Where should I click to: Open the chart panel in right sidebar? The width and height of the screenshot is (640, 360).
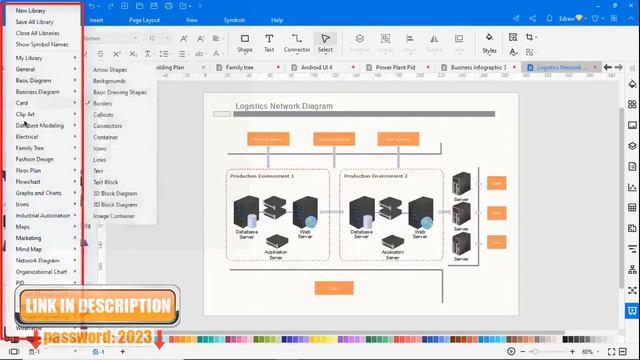pos(632,187)
